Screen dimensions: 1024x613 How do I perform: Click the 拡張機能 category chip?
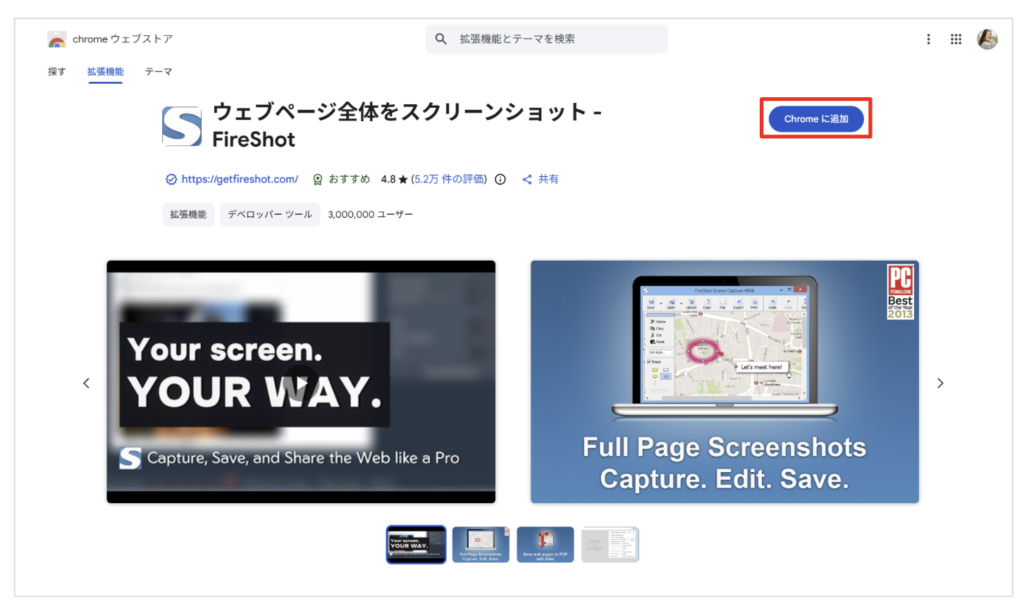click(188, 214)
